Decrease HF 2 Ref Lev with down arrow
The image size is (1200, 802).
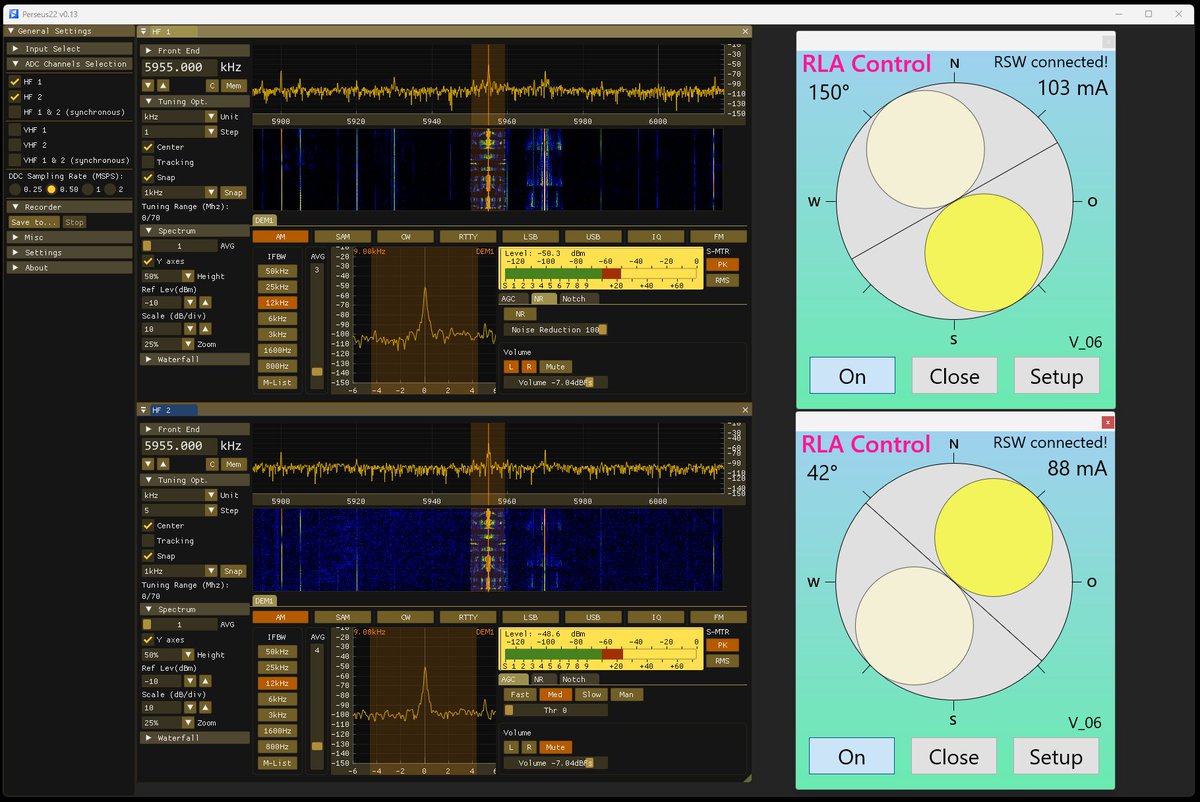[x=190, y=681]
